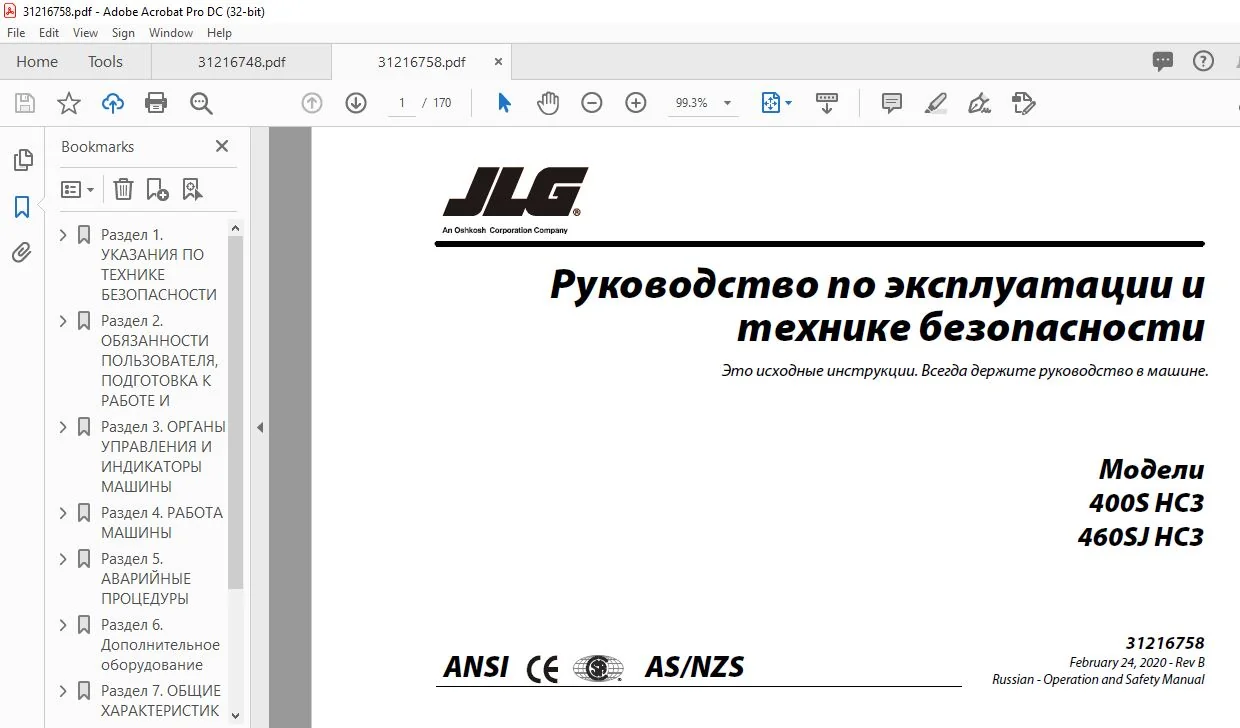
Task: Select bookmark Раздел 5. АВАРИЙНЫЕ ПРОЦЕДУРЫ
Action: (x=146, y=578)
